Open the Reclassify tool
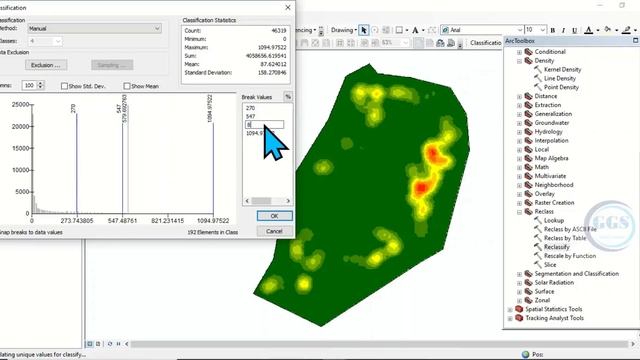Screen dimensions: 640x360 556,247
